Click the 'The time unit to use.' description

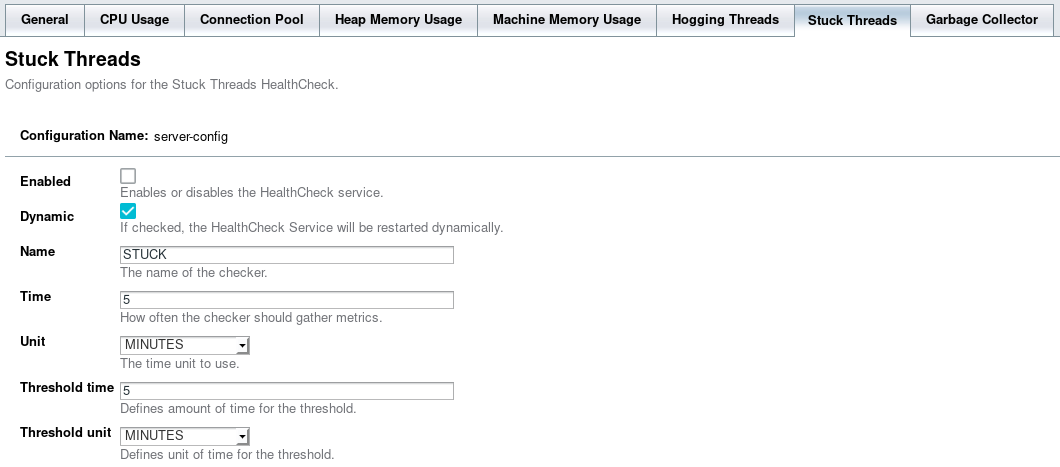click(180, 364)
